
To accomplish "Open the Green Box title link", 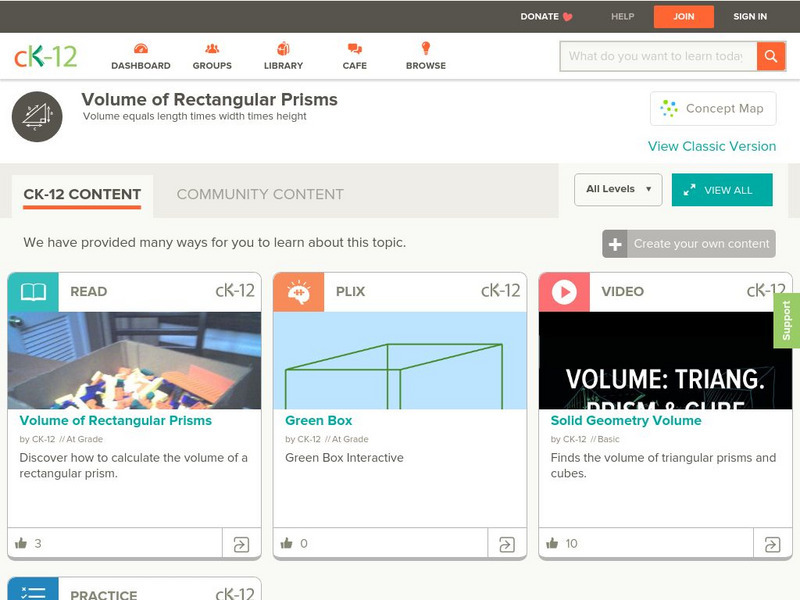I will point(318,420).
